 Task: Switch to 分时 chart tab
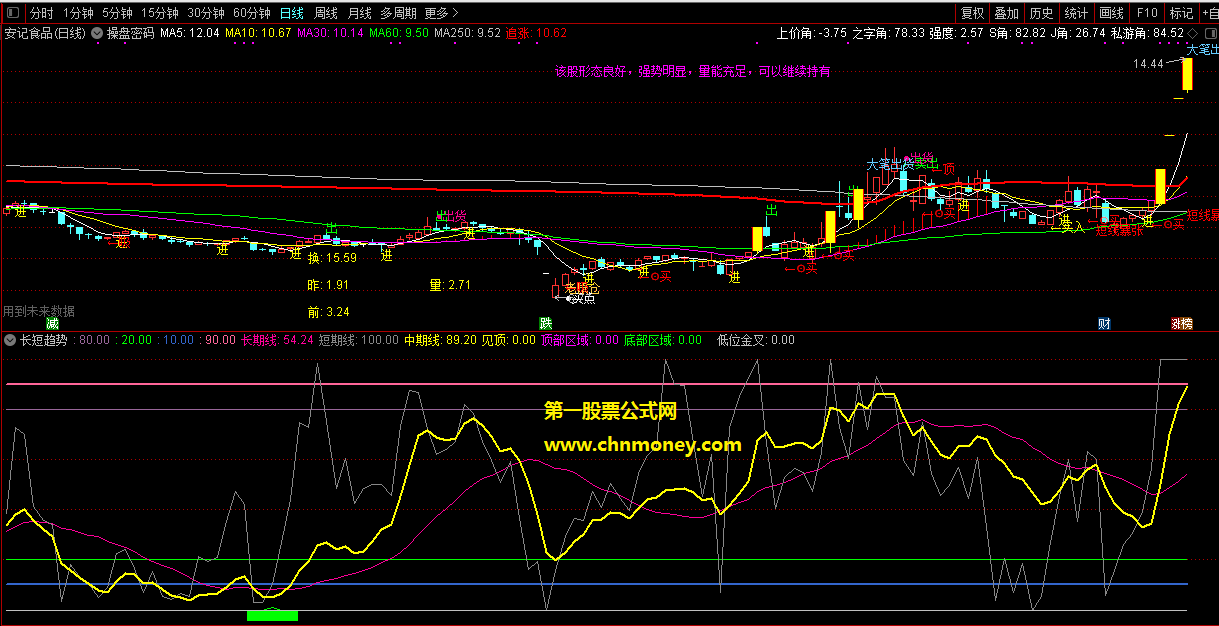pos(41,13)
